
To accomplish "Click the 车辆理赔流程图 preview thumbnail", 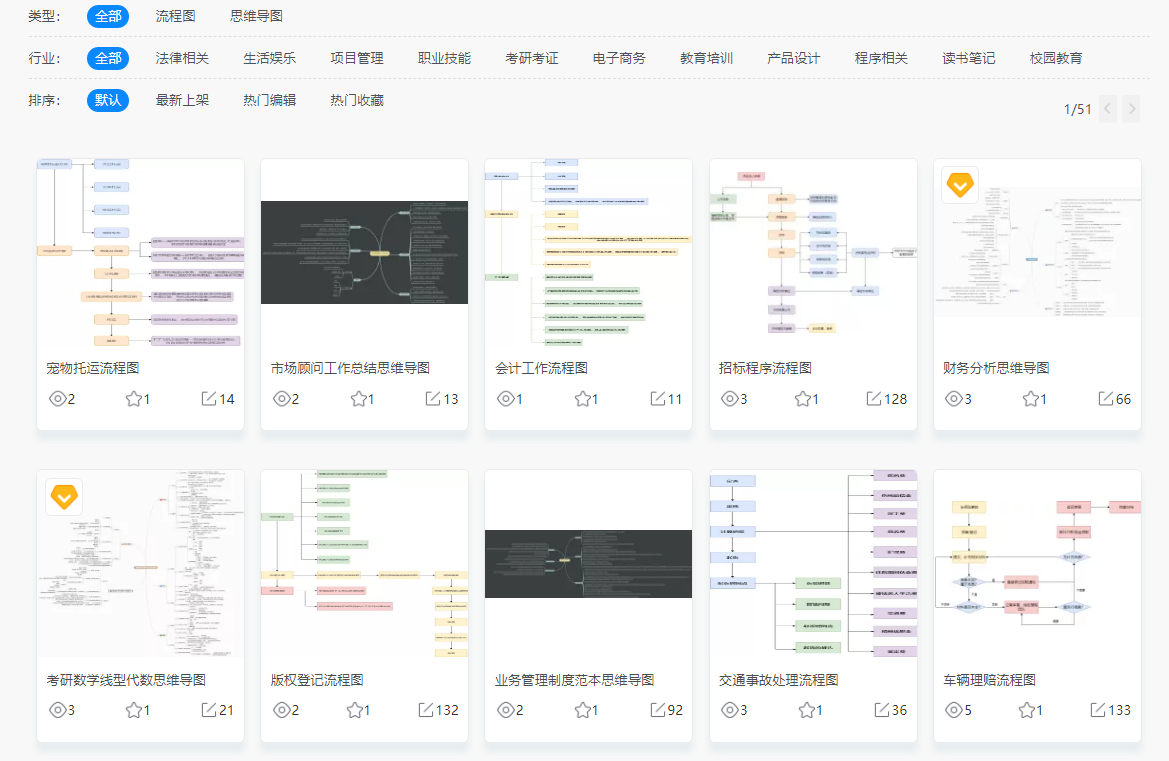I will click(1036, 564).
